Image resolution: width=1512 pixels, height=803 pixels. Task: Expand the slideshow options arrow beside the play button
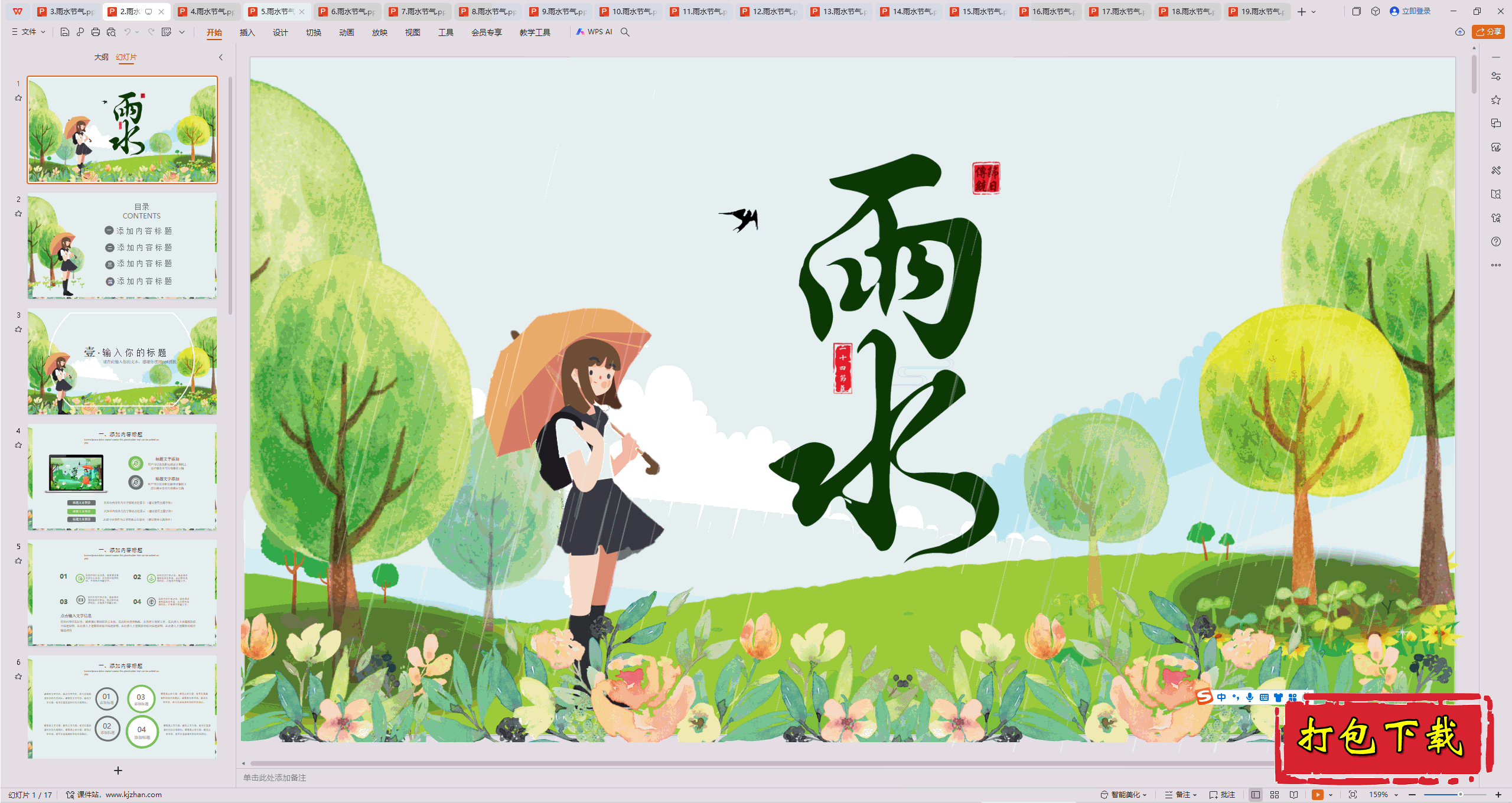point(1331,795)
